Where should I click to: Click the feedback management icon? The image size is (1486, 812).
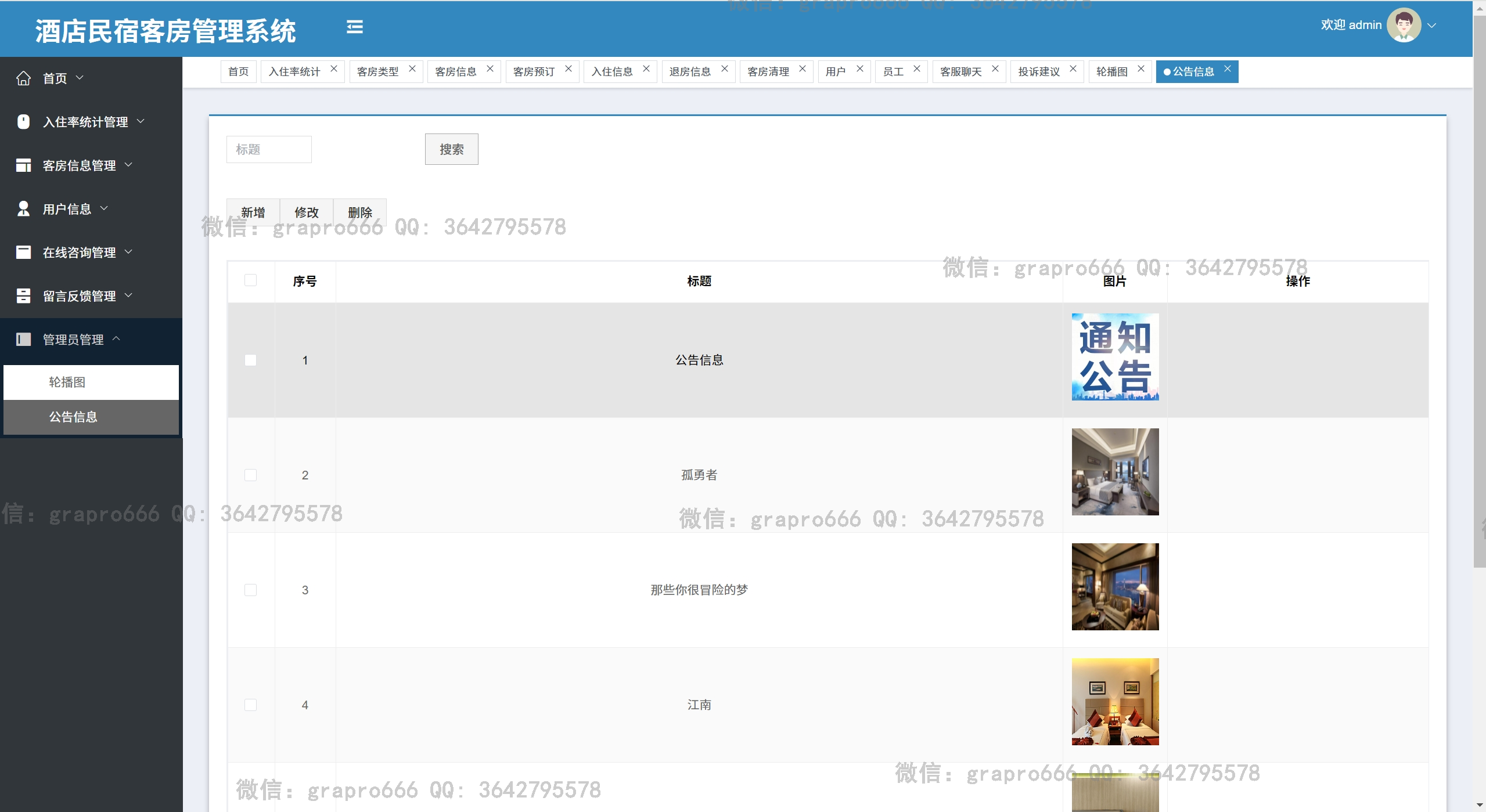(x=23, y=296)
